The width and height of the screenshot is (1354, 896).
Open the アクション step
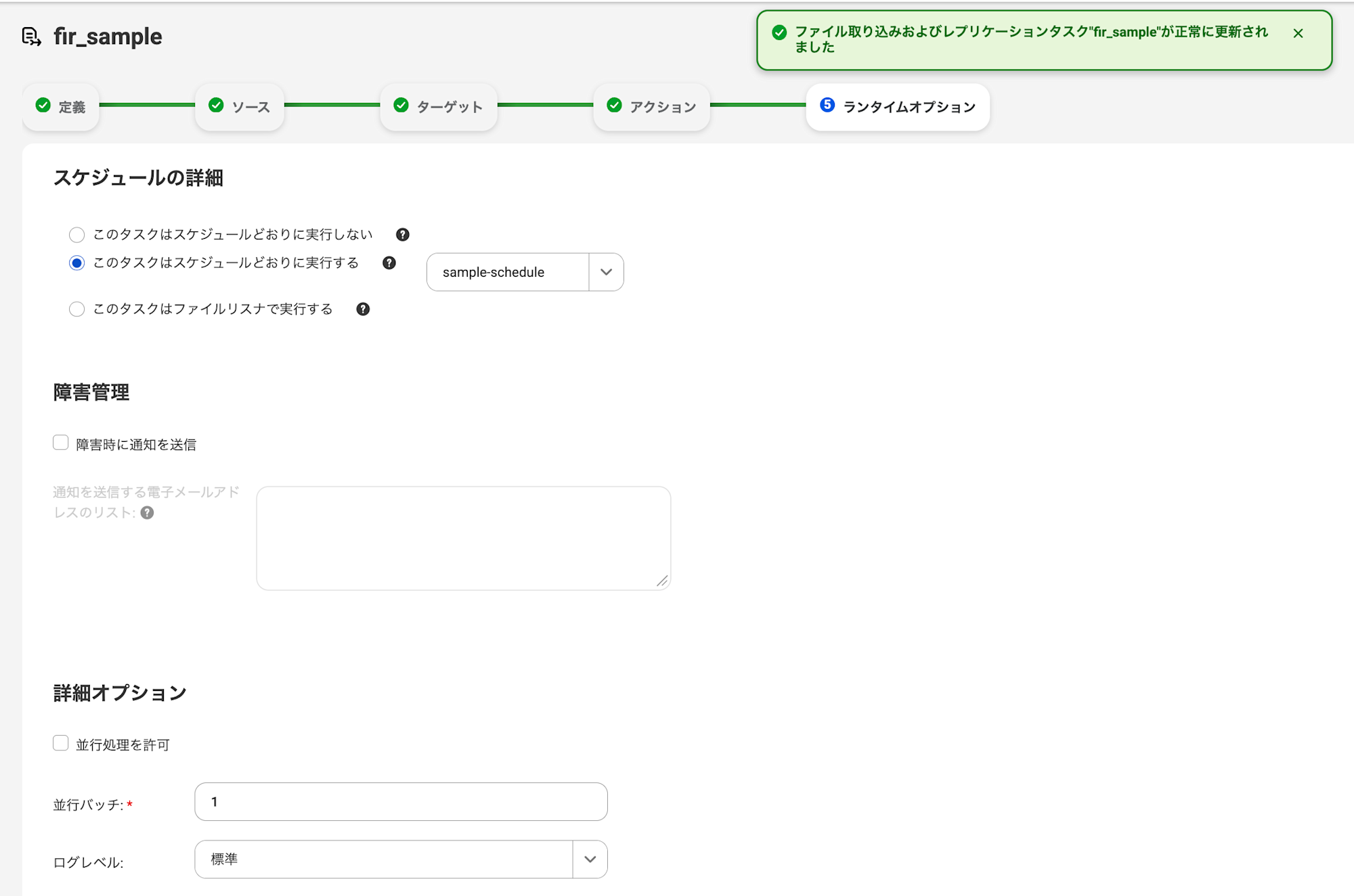(651, 107)
